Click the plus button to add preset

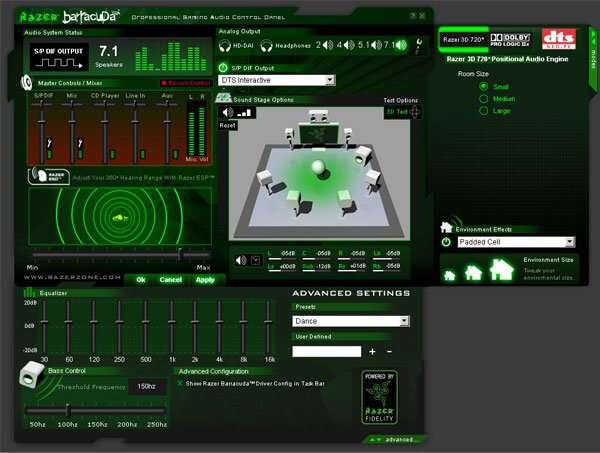coord(372,351)
